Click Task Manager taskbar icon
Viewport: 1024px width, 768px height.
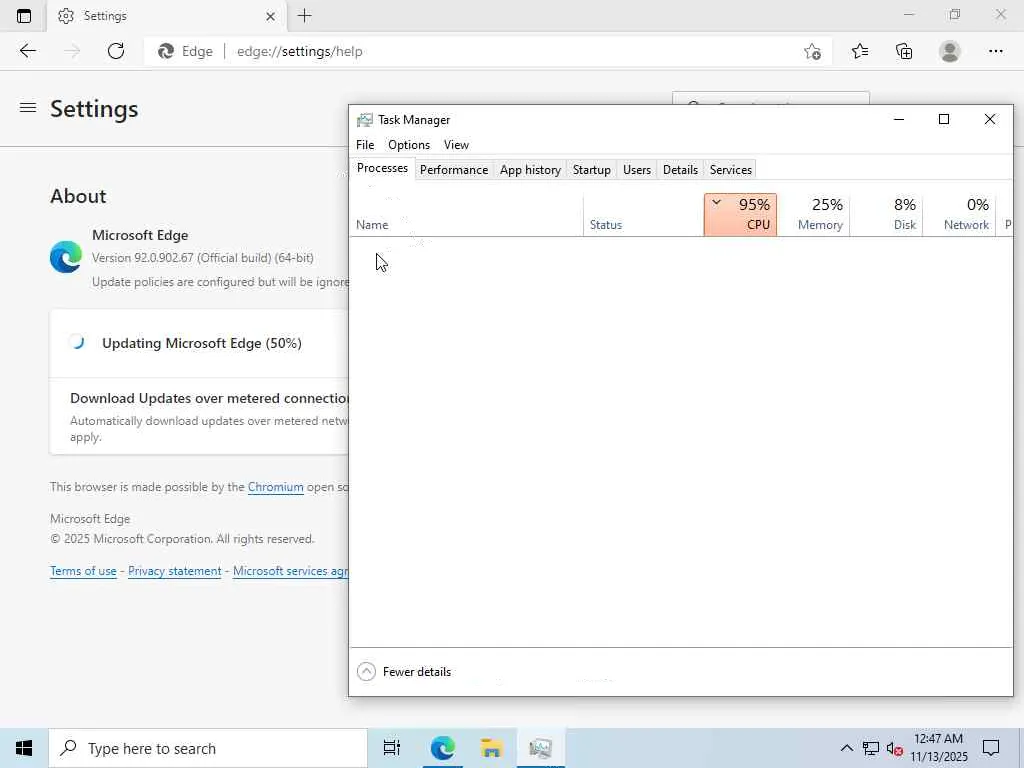click(541, 748)
